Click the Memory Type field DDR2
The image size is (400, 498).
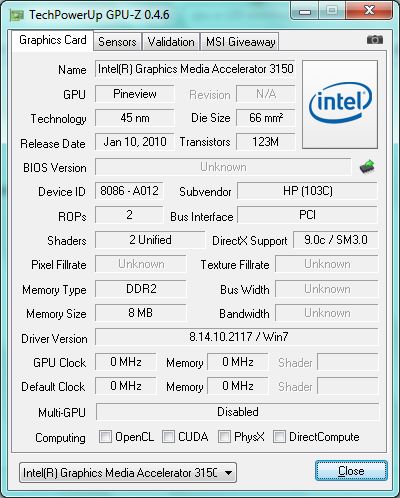pos(141,289)
